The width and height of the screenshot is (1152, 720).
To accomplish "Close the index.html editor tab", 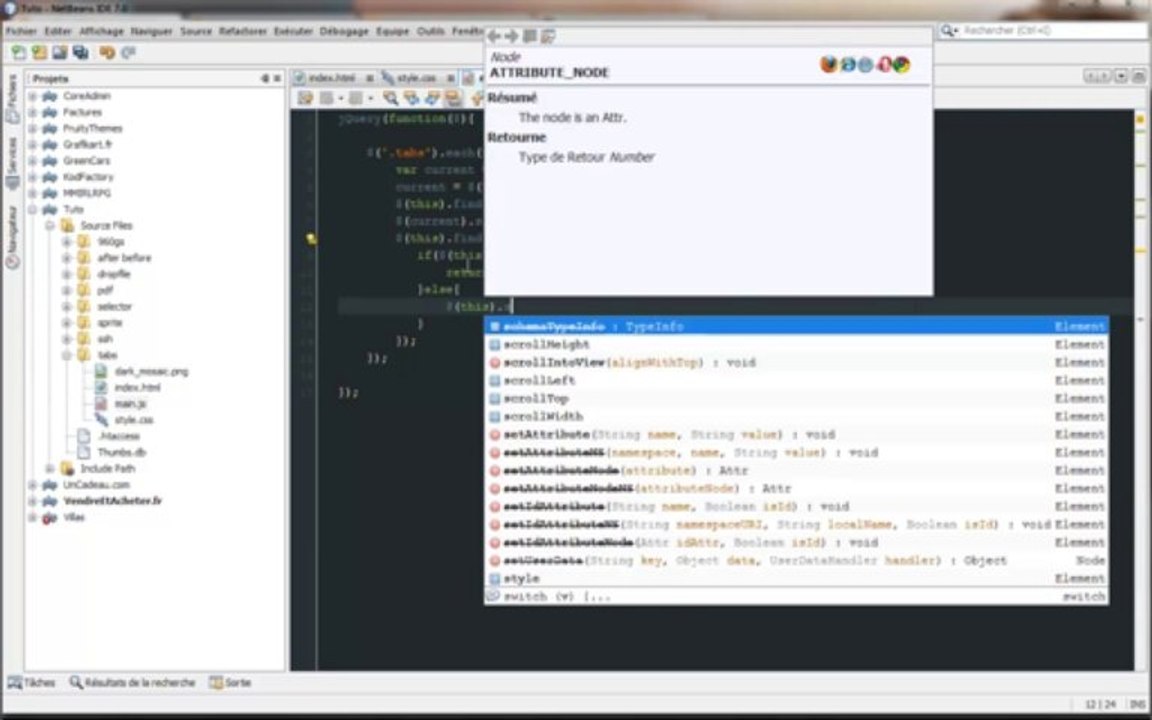I will 369,78.
